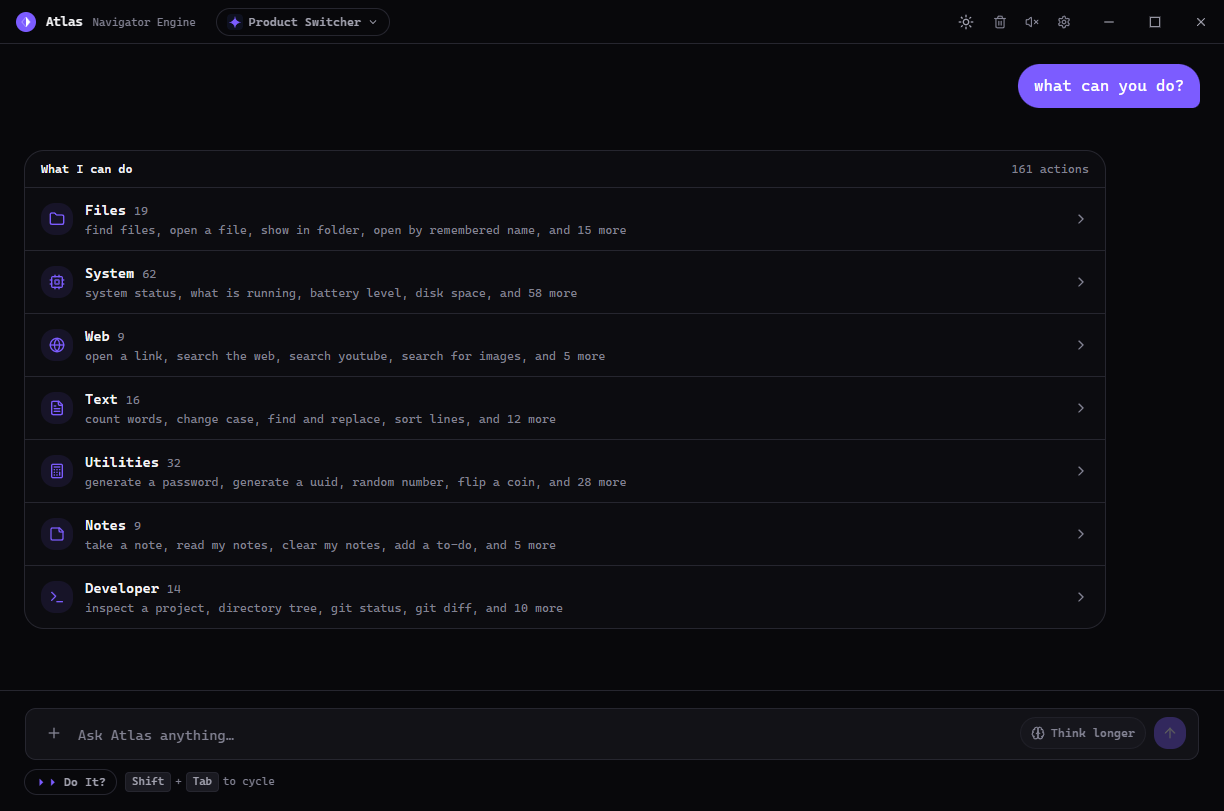Expand the System row chevron
Screen dimensions: 1224x811
click(1081, 282)
